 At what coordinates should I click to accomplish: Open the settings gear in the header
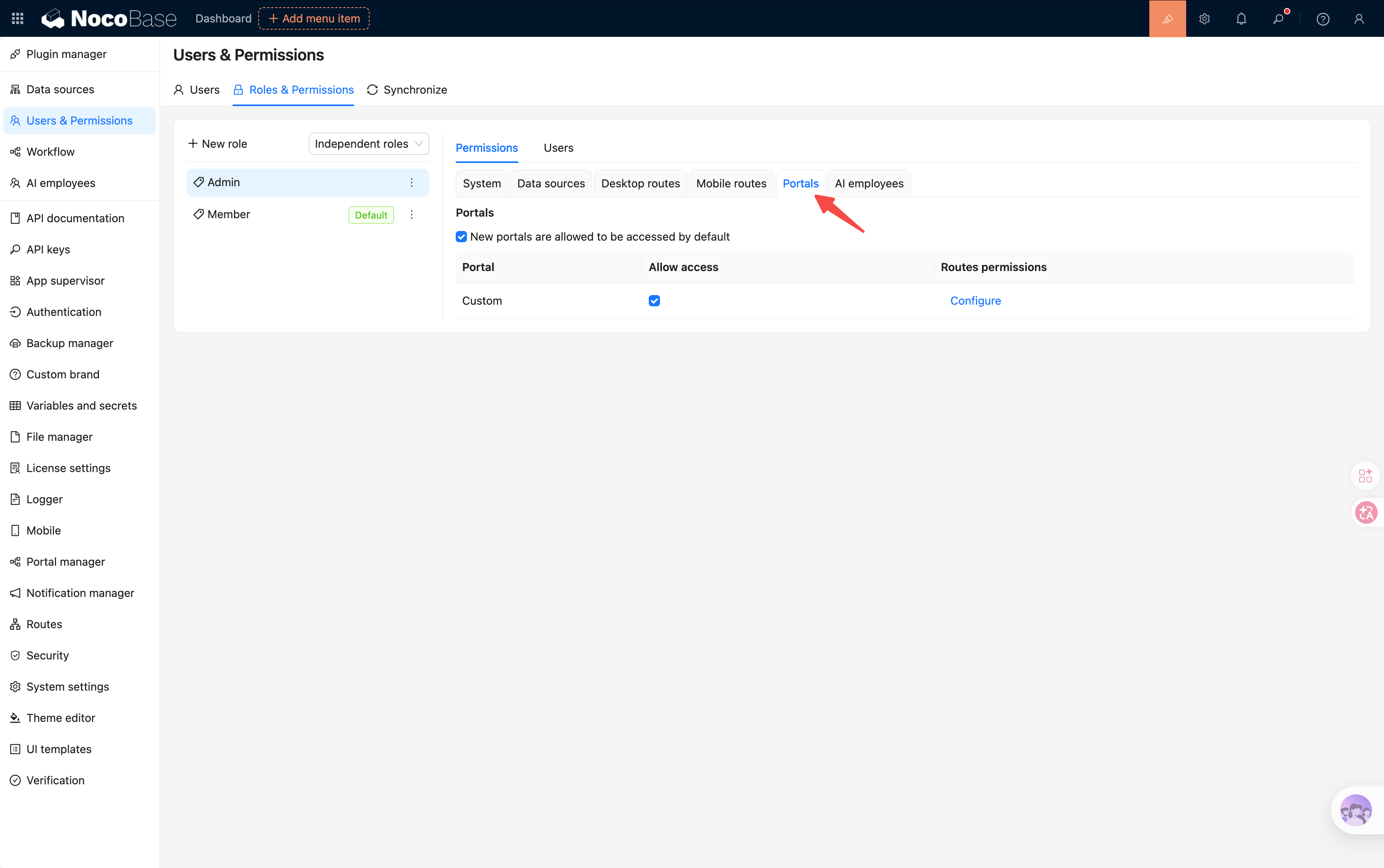coord(1204,18)
